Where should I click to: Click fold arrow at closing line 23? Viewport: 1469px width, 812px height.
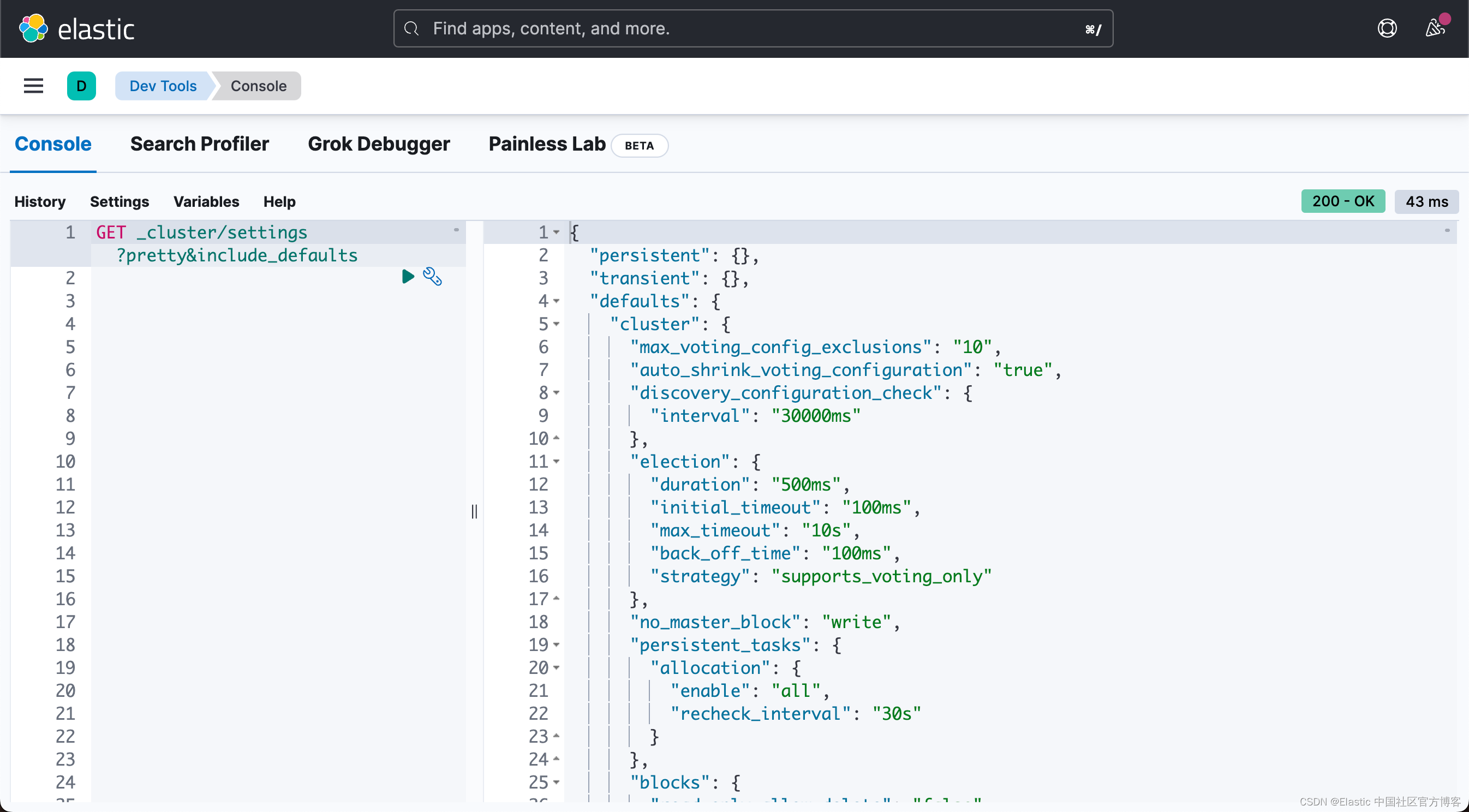[x=556, y=736]
